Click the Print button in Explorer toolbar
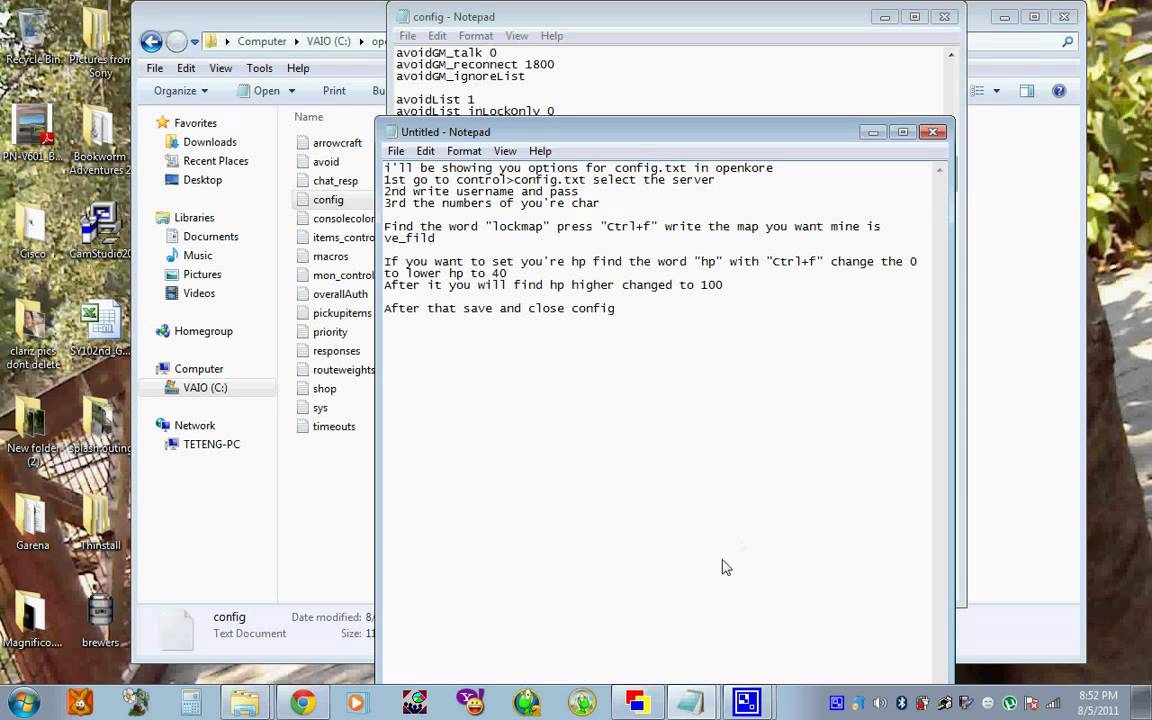1152x720 pixels. [x=334, y=90]
